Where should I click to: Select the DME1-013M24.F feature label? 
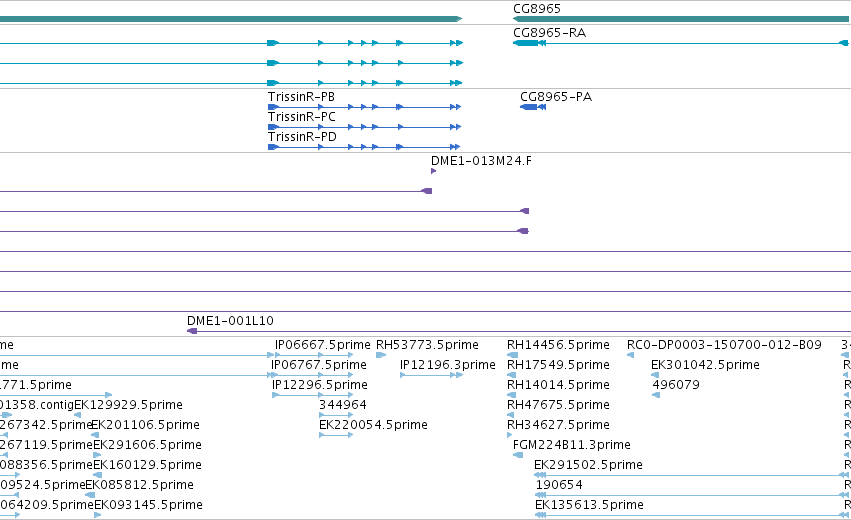click(x=481, y=161)
